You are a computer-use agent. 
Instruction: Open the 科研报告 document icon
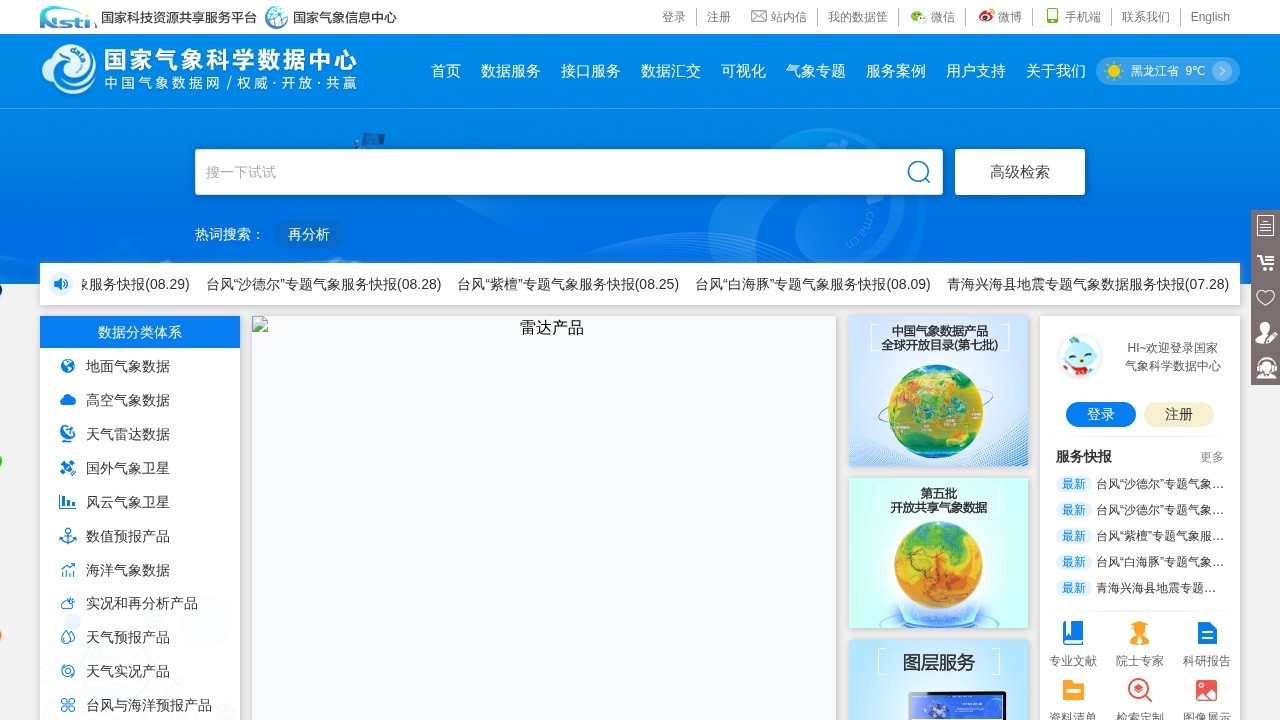pyautogui.click(x=1207, y=633)
